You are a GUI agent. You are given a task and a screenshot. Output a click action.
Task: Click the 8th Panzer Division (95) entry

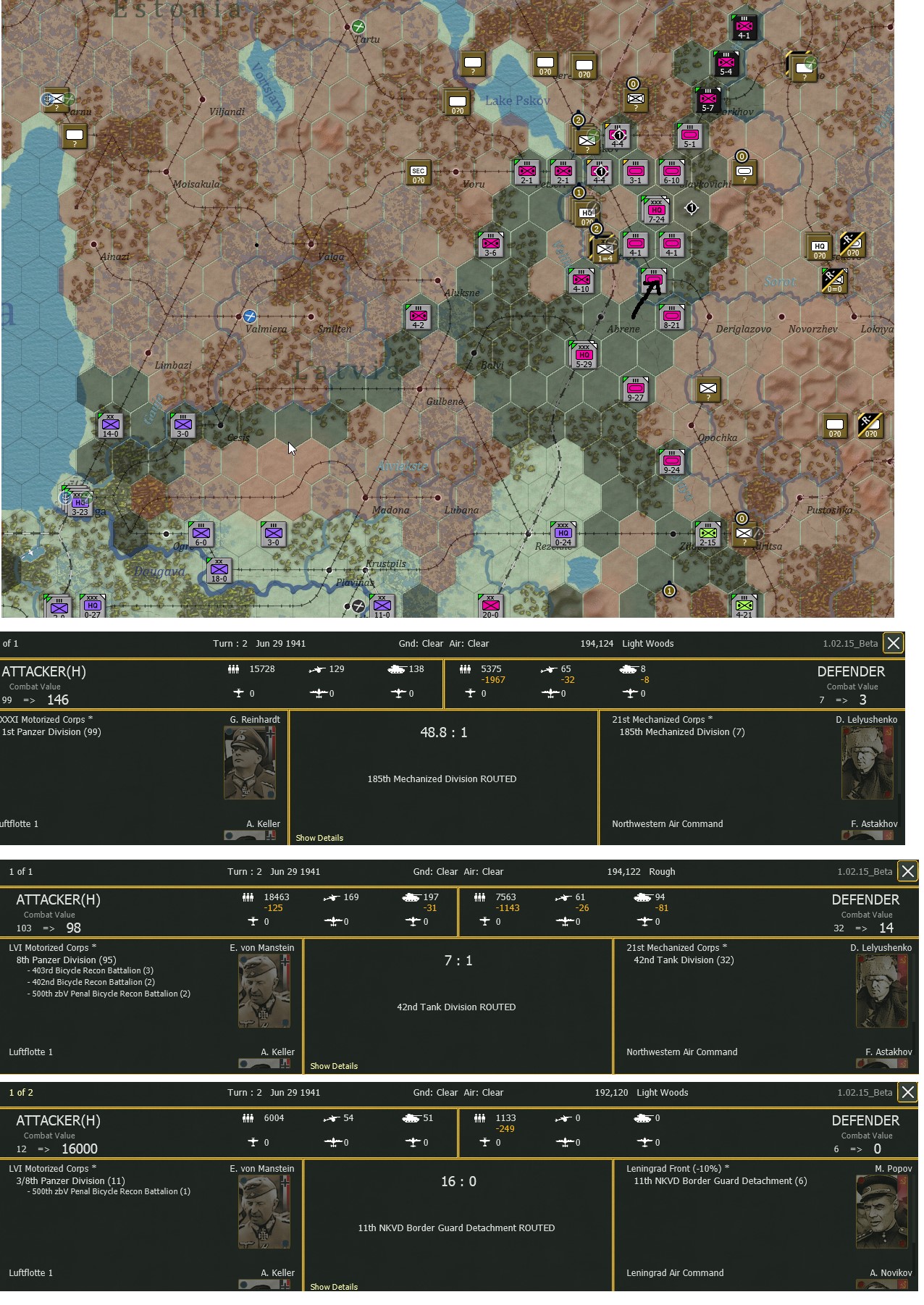(x=67, y=960)
